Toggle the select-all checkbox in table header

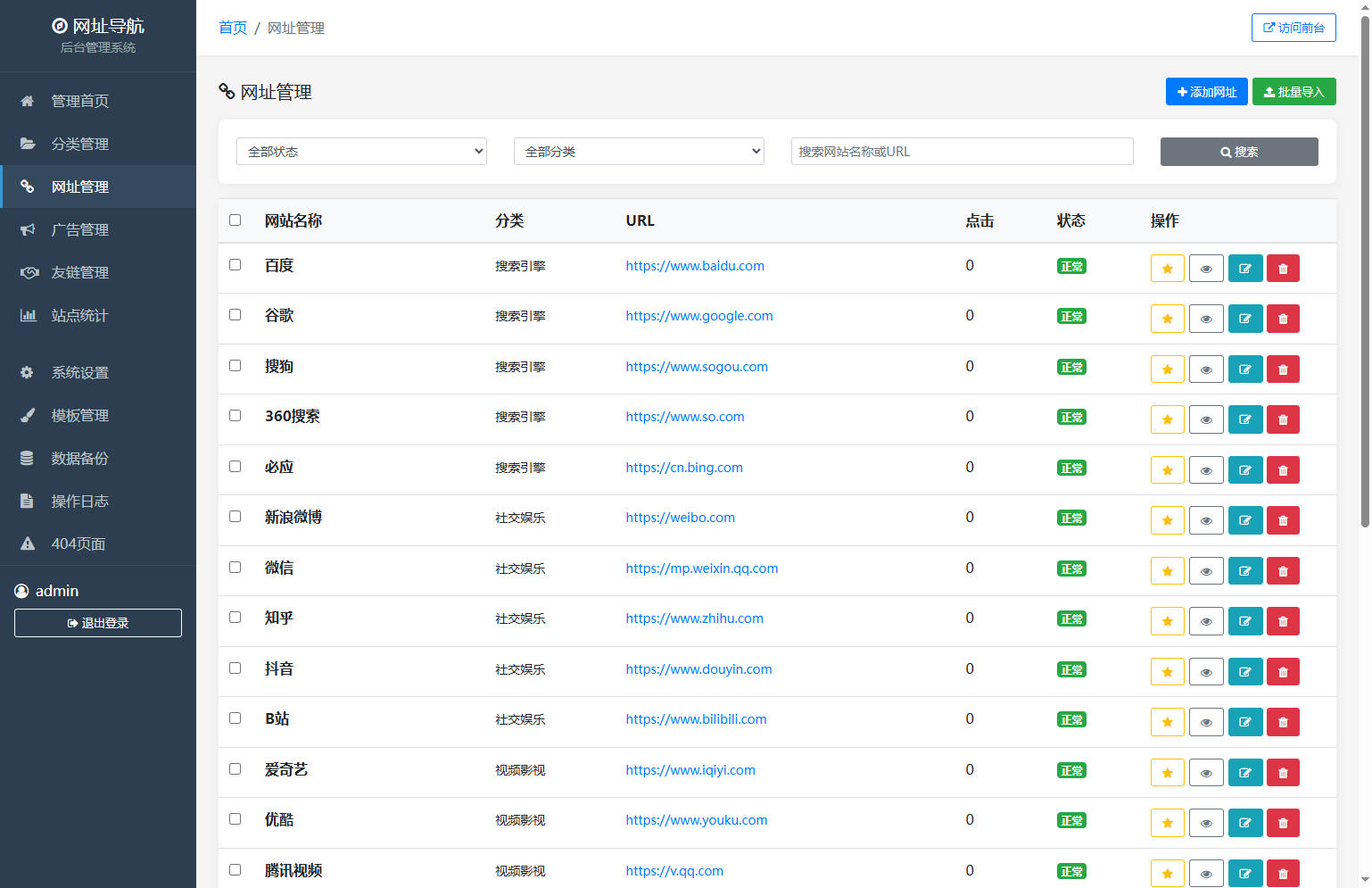(x=236, y=220)
